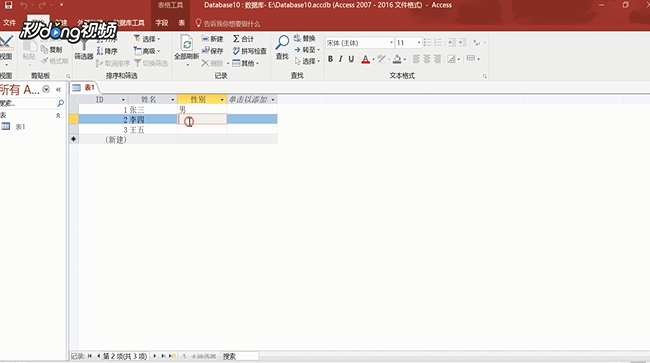
Task: Open the Advanced (高级) filter dropdown
Action: coord(147,51)
